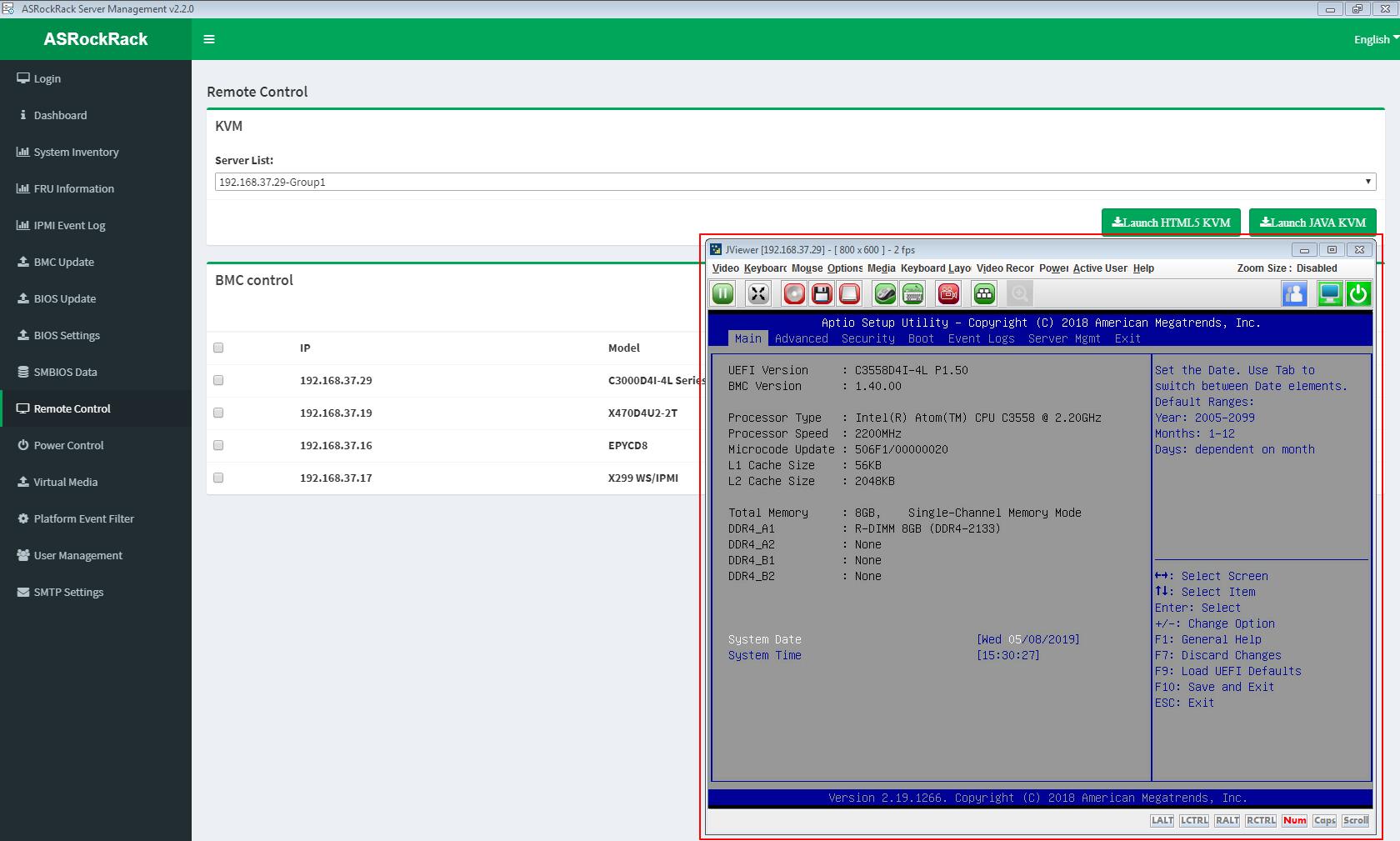
Task: Open the Video menu in JViewer
Action: click(x=725, y=268)
